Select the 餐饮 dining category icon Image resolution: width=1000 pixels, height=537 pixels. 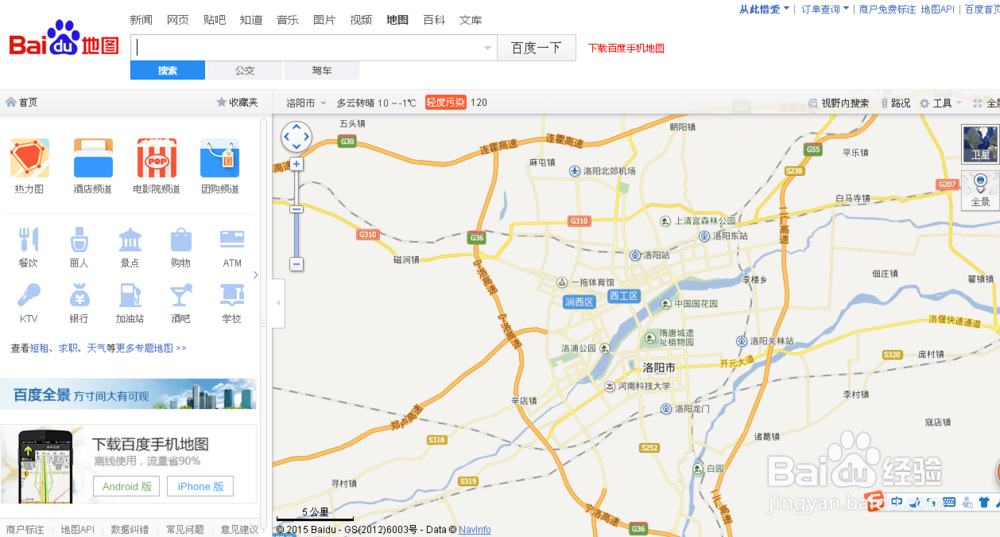click(x=28, y=240)
